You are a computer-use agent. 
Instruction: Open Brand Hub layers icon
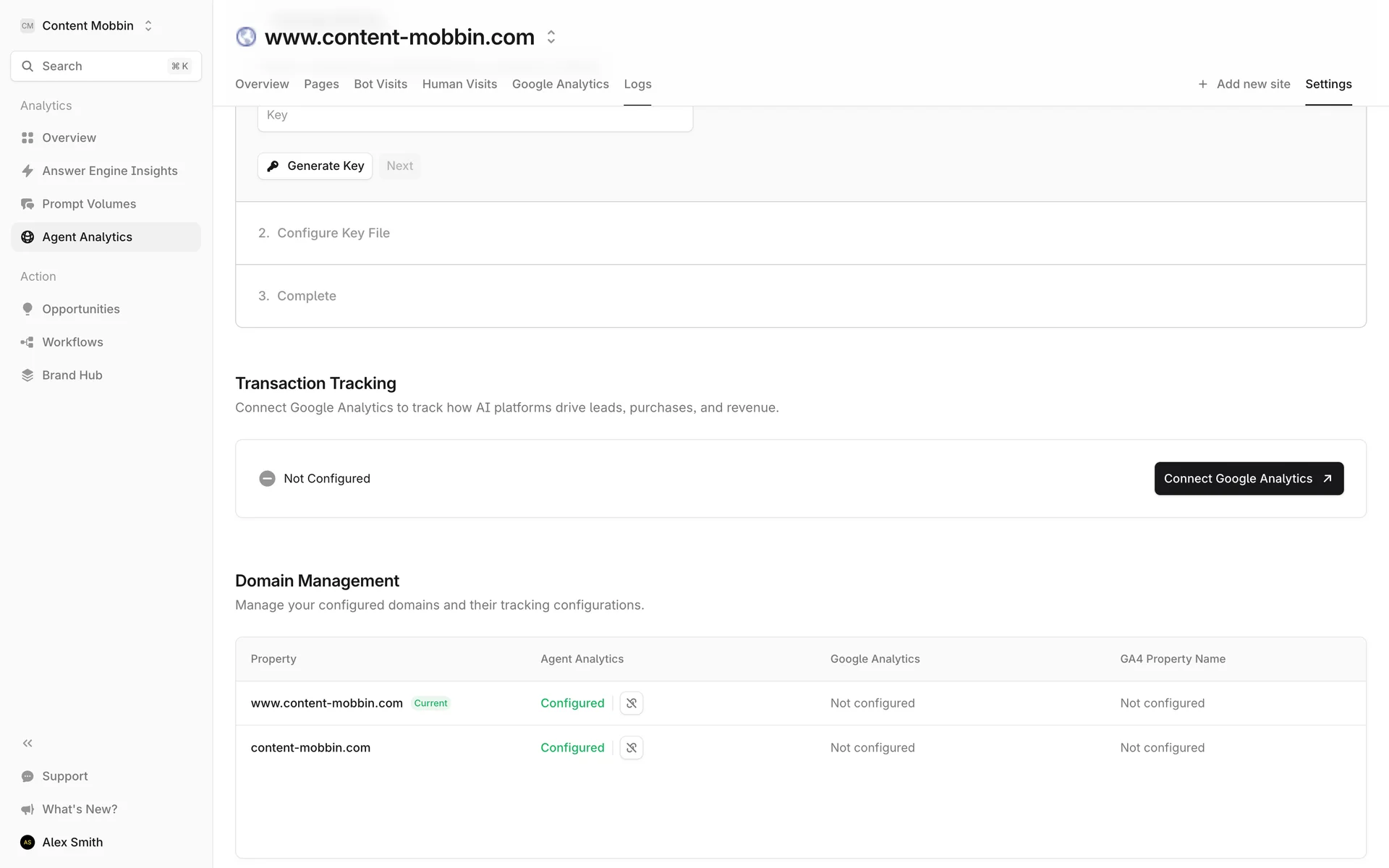point(27,375)
